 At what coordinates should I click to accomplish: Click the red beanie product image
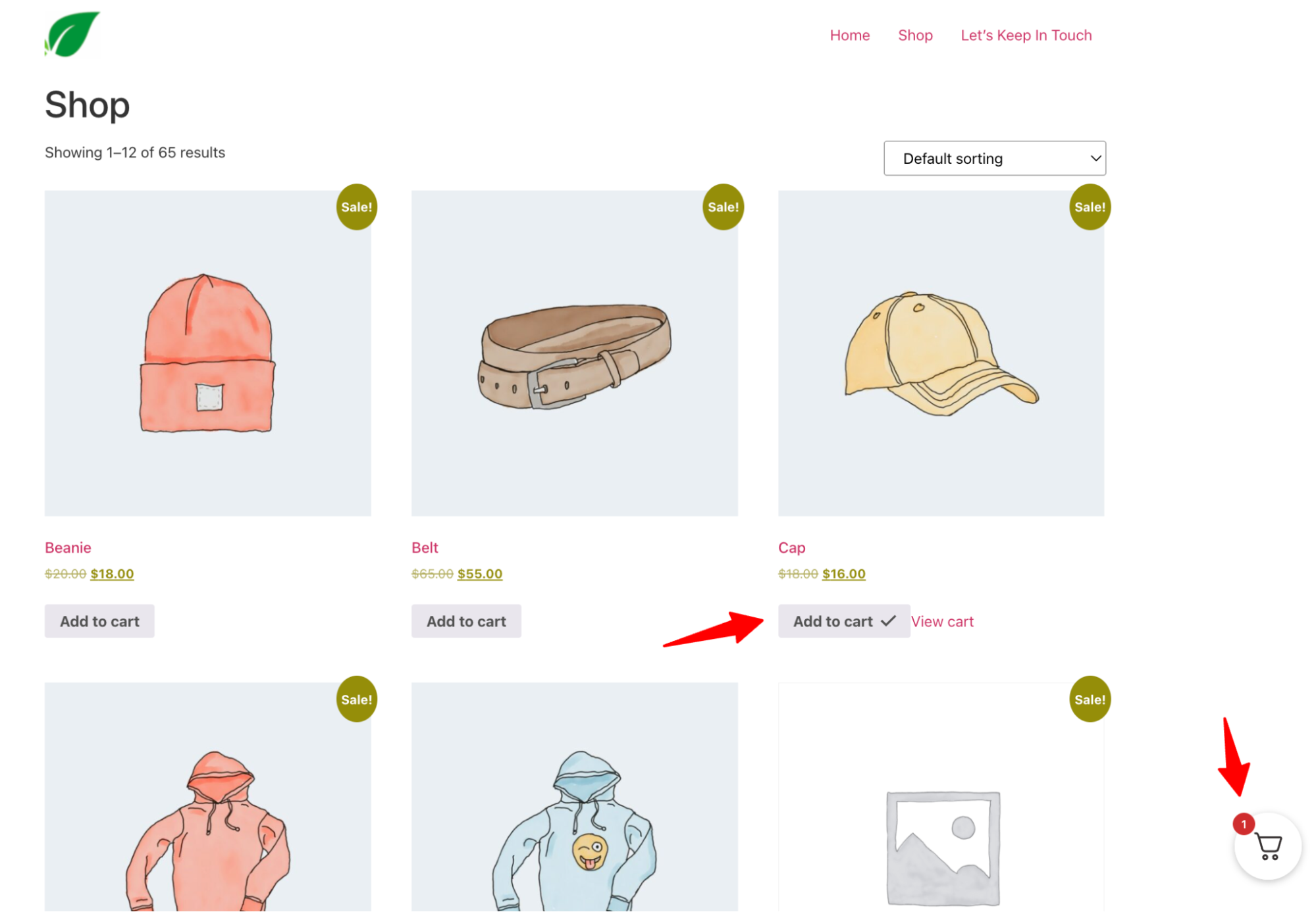point(207,353)
